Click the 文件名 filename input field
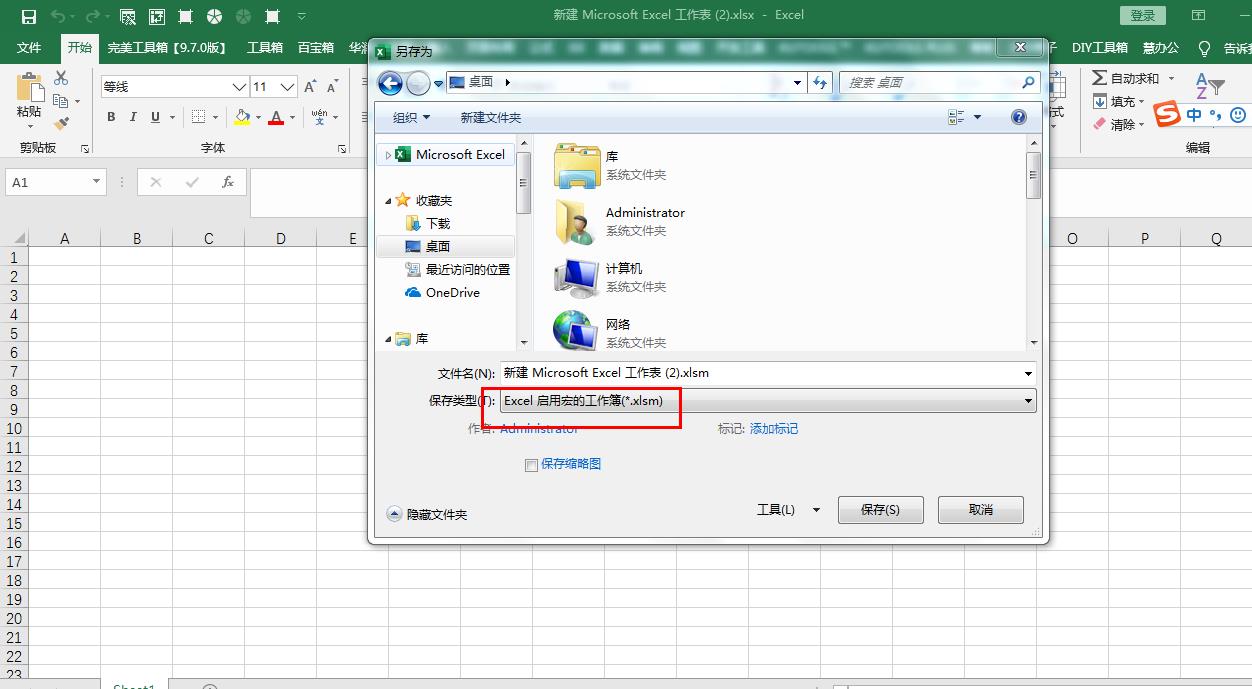This screenshot has height=689, width=1252. [x=767, y=372]
